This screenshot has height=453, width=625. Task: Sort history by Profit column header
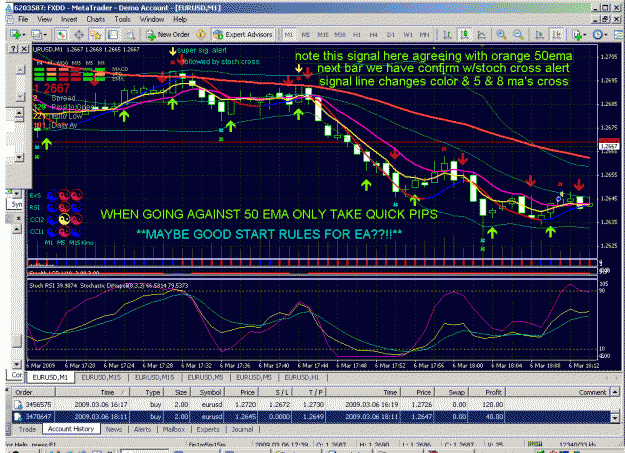point(487,392)
